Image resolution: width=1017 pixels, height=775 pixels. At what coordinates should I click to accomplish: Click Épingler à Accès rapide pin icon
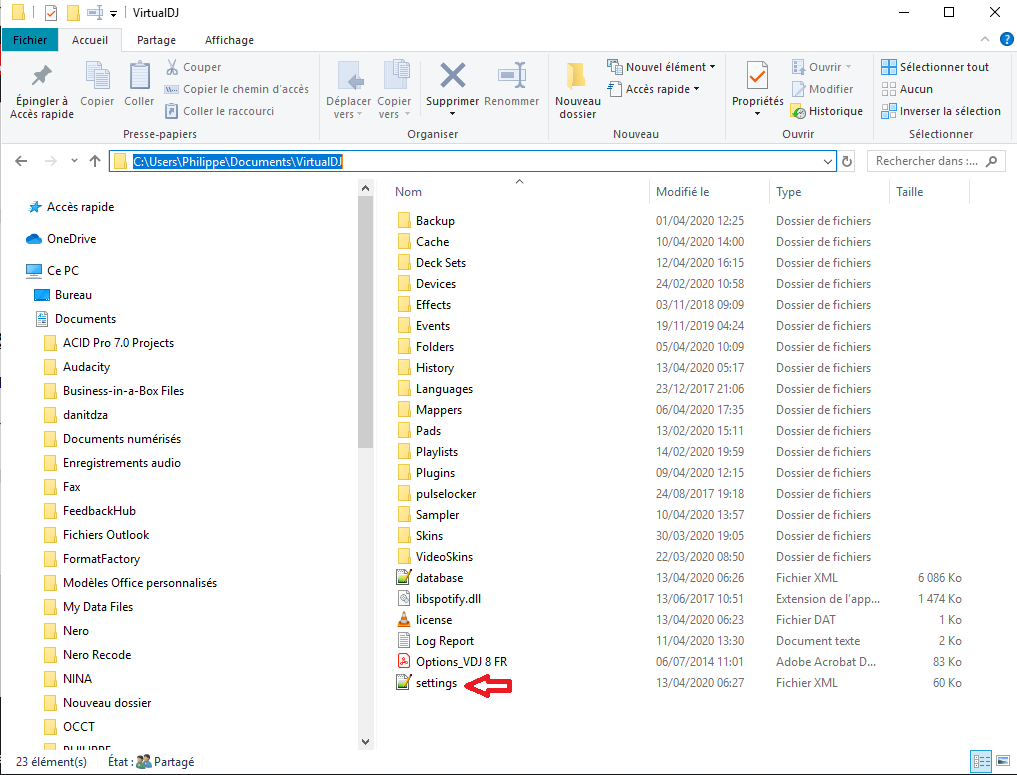tap(41, 77)
